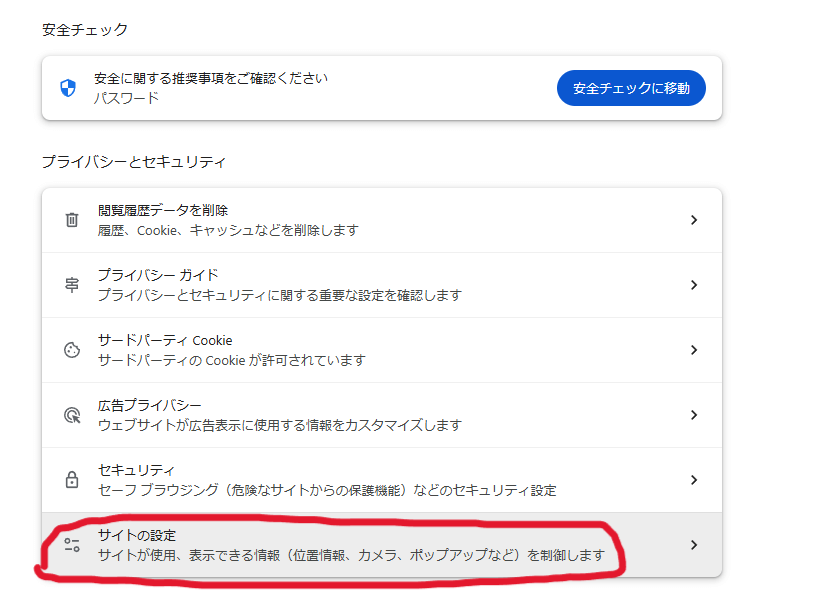820x598 pixels.
Task: Open 安全チェックに移動 button
Action: click(631, 88)
